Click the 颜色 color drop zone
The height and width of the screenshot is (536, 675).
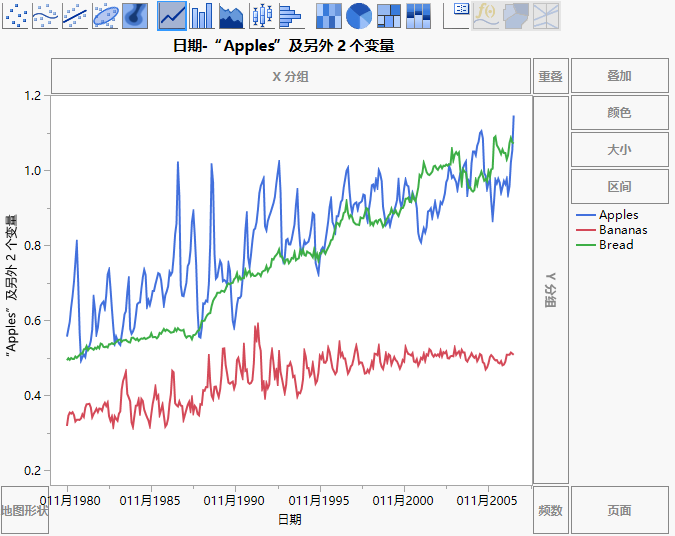tap(619, 113)
